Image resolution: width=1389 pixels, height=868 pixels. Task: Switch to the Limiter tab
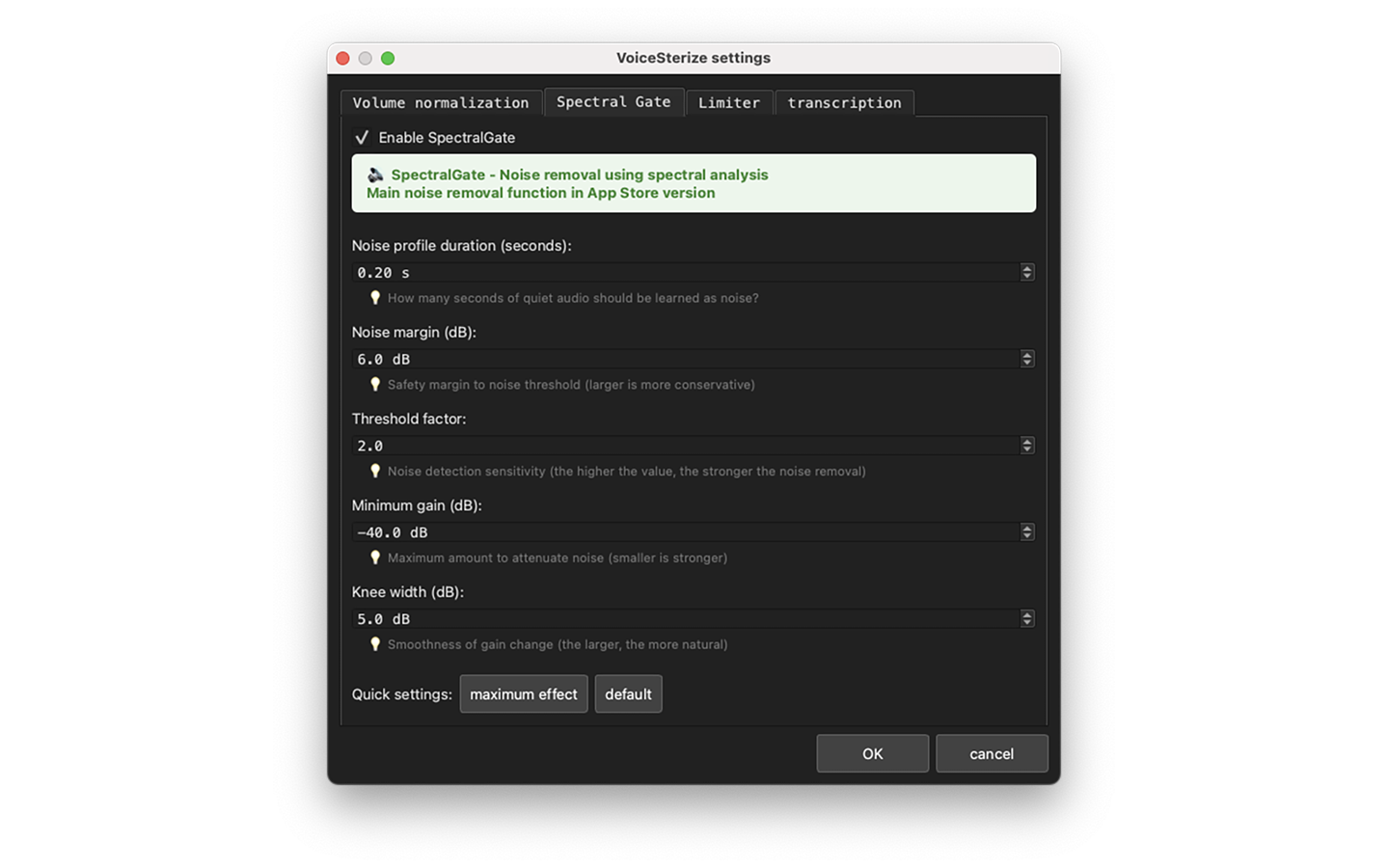click(x=728, y=102)
